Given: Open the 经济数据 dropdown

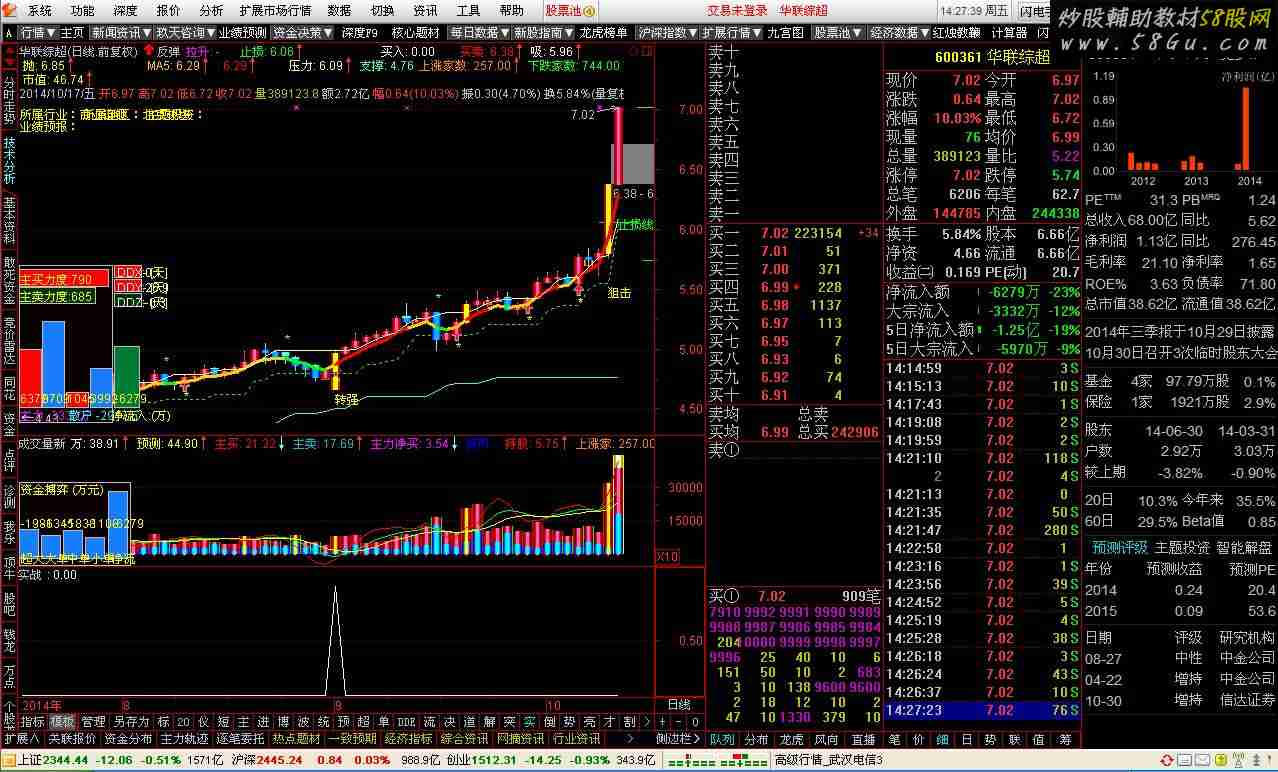Looking at the screenshot, I should click(899, 33).
